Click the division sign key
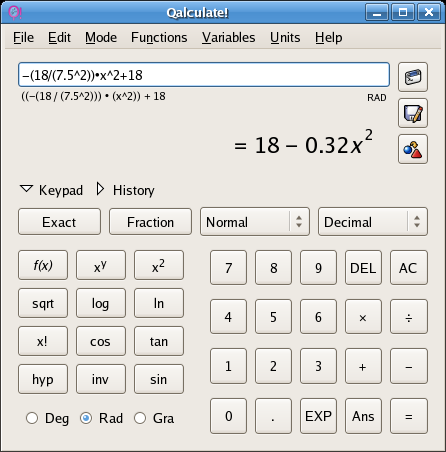 (x=409, y=317)
